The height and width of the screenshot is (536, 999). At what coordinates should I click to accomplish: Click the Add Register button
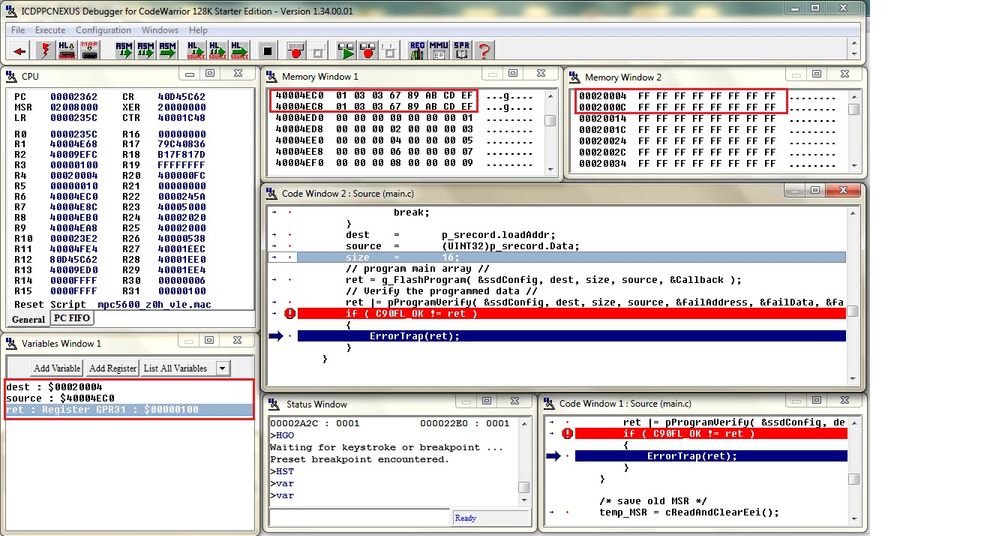point(112,368)
